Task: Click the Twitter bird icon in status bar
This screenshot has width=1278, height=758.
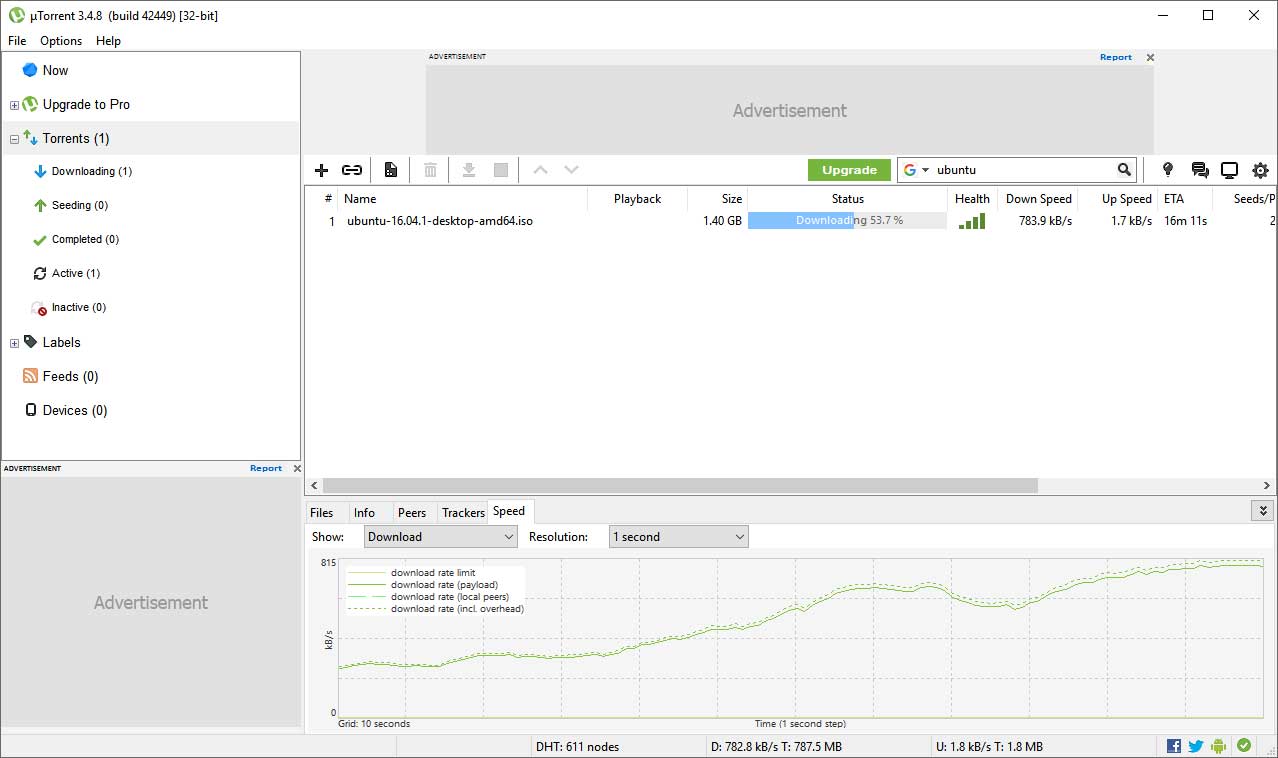Action: coord(1196,746)
